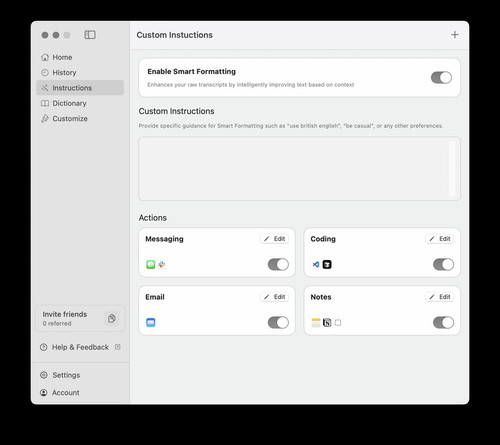The image size is (500, 445).
Task: Focus the Custom Instructions text area
Action: 299,169
